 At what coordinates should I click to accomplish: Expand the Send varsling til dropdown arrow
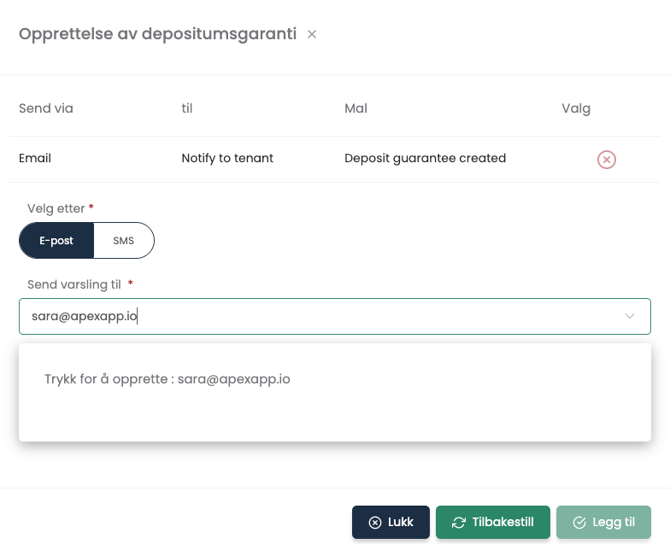(630, 316)
